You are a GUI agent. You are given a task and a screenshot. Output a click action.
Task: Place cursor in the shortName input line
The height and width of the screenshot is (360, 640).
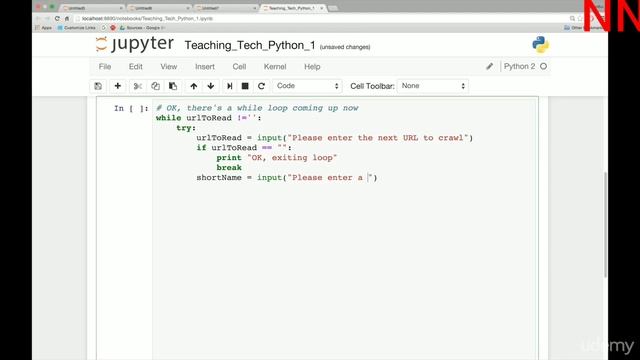(287, 178)
